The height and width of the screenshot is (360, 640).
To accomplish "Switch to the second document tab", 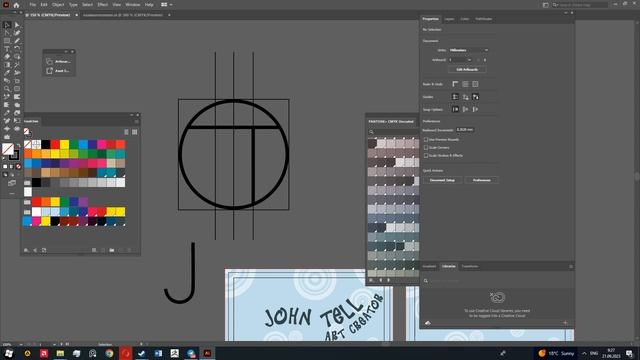I will pyautogui.click(x=123, y=15).
